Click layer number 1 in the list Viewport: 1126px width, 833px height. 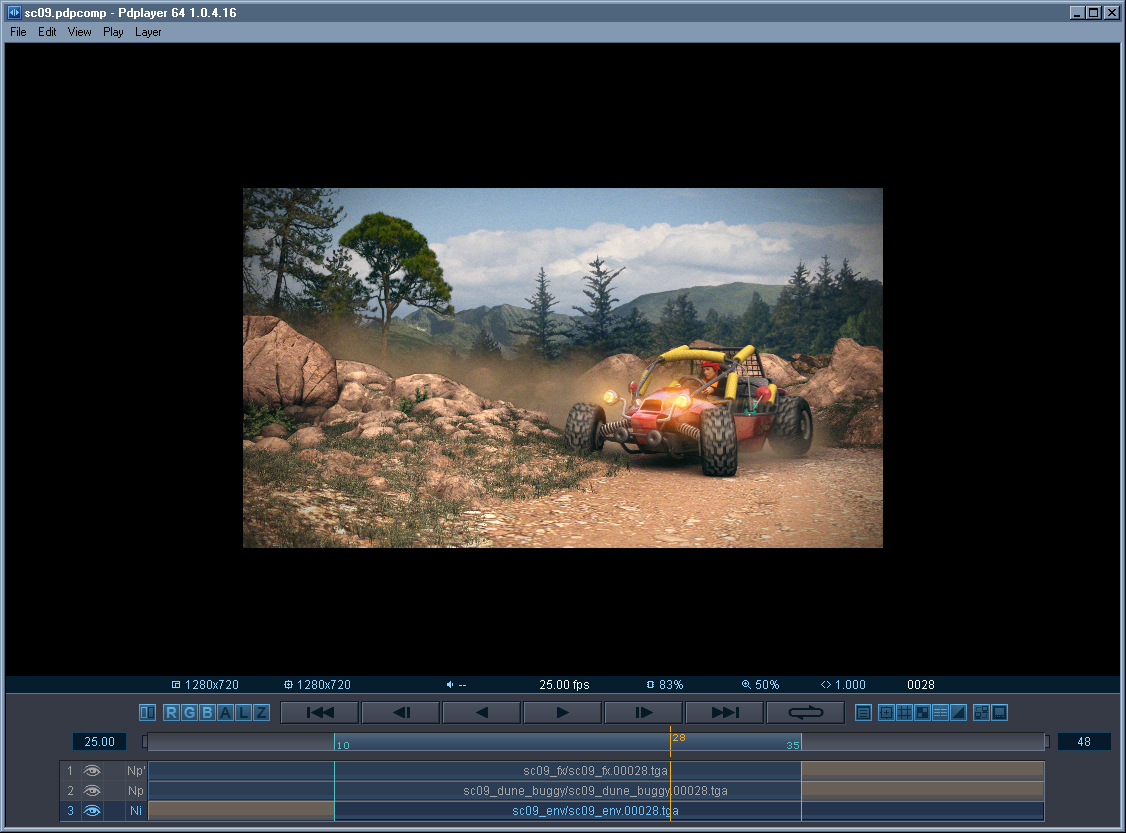pos(70,771)
